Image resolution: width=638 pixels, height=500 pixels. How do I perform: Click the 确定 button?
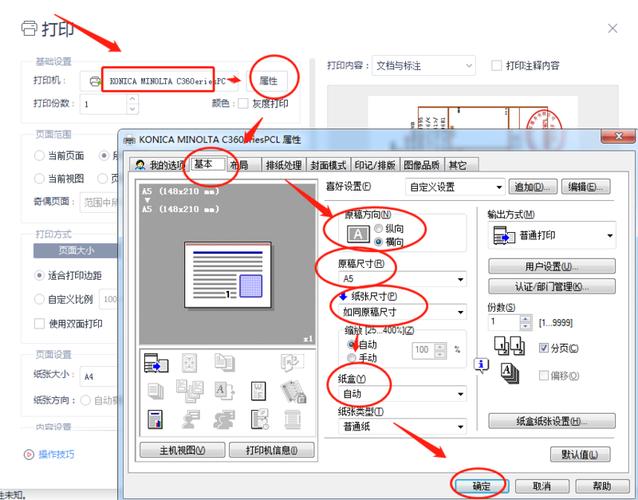481,486
